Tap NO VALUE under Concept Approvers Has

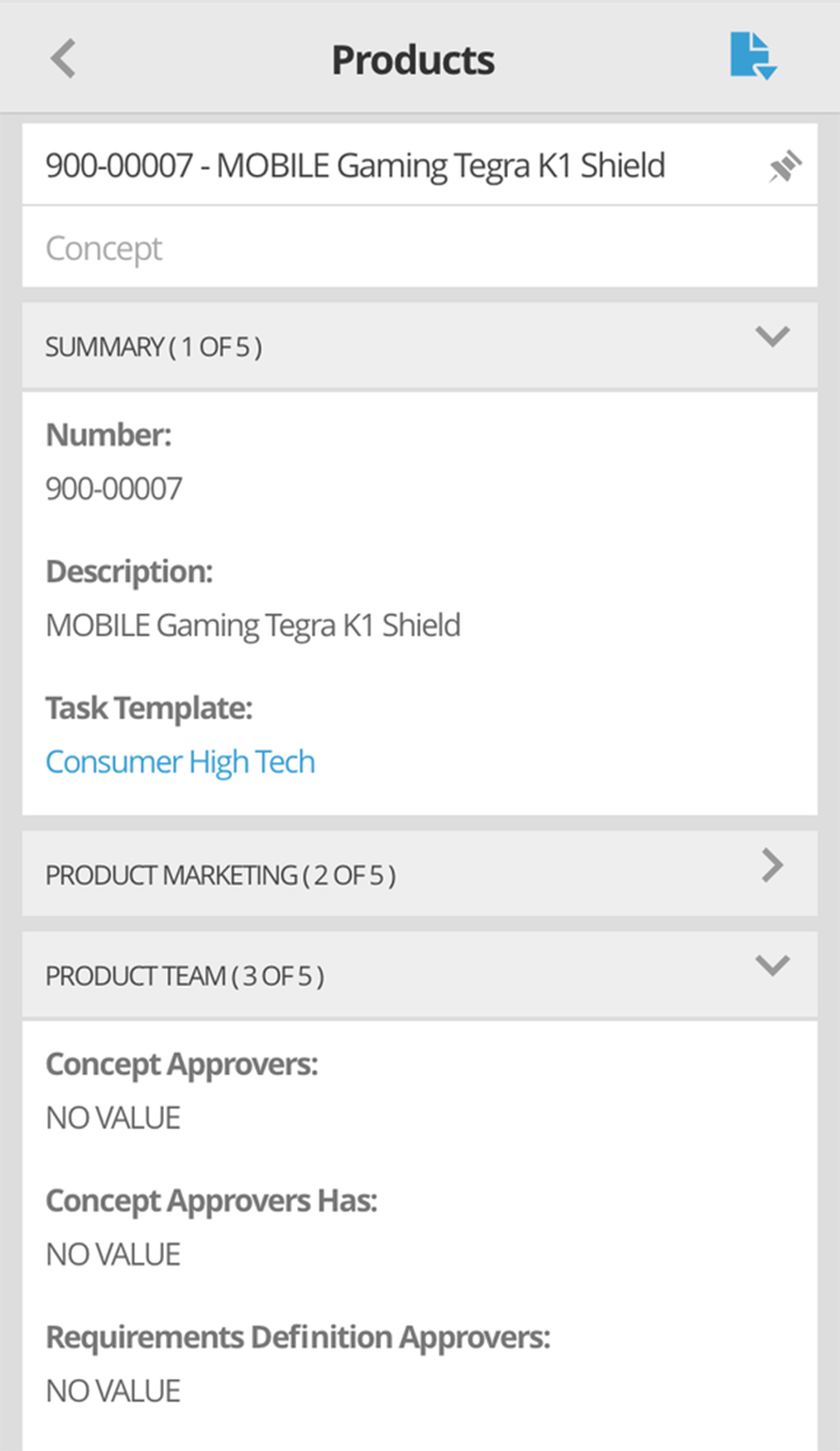(x=113, y=1254)
